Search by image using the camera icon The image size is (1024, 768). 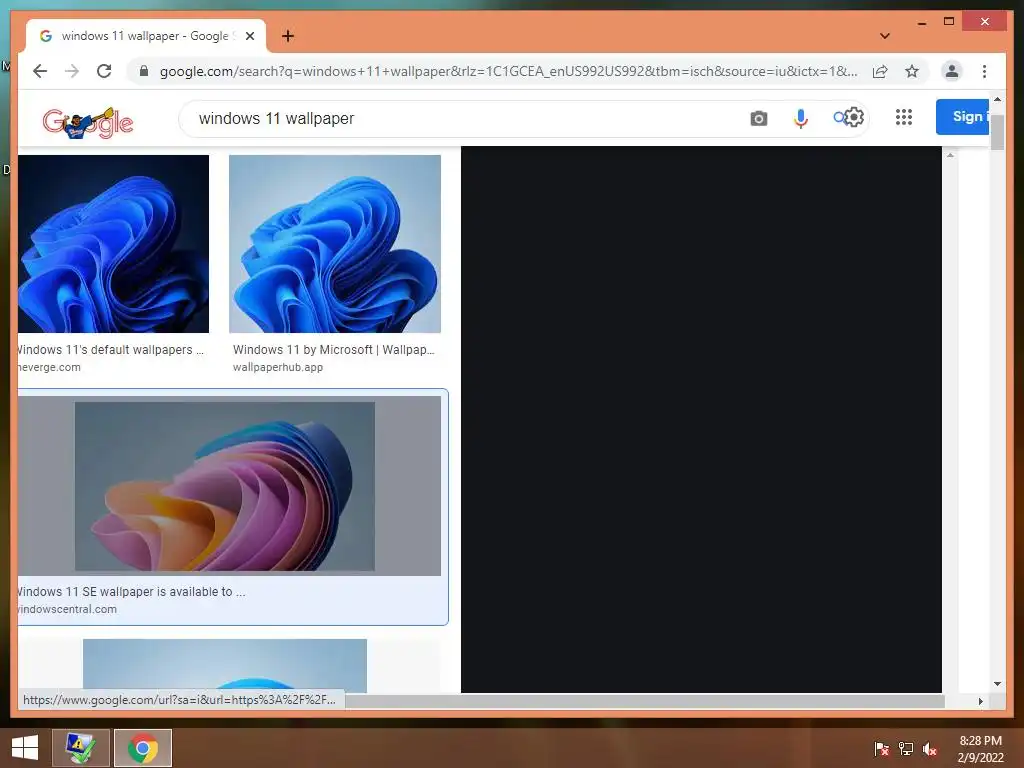(758, 118)
